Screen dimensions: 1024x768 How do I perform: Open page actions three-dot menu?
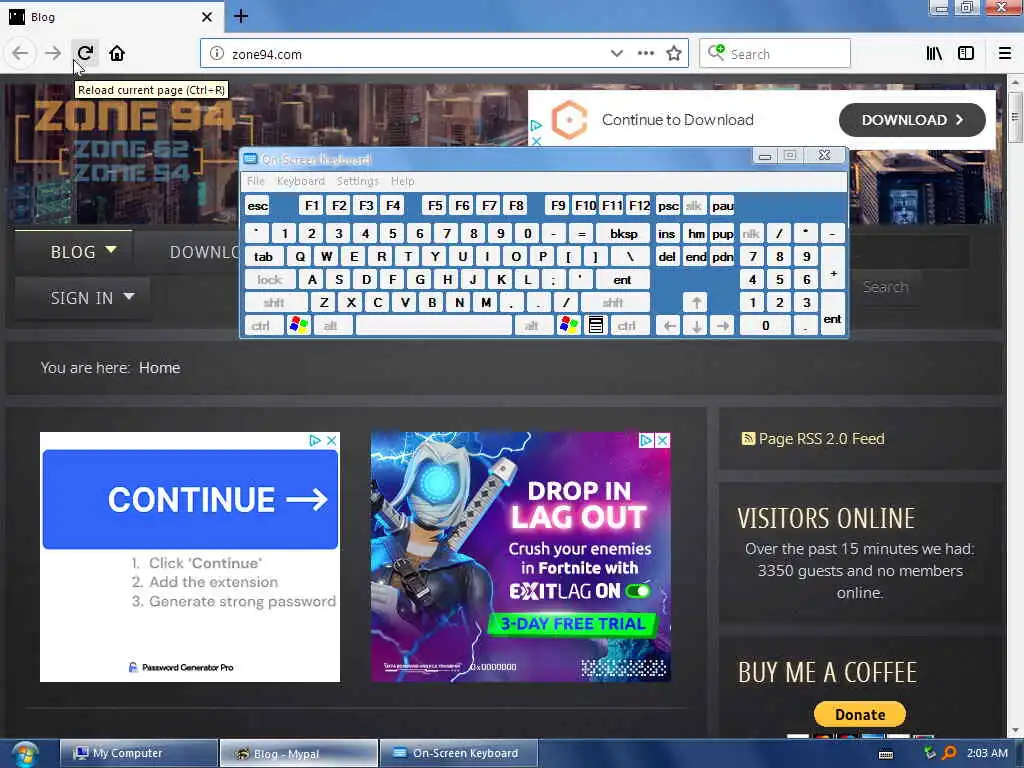tap(645, 54)
